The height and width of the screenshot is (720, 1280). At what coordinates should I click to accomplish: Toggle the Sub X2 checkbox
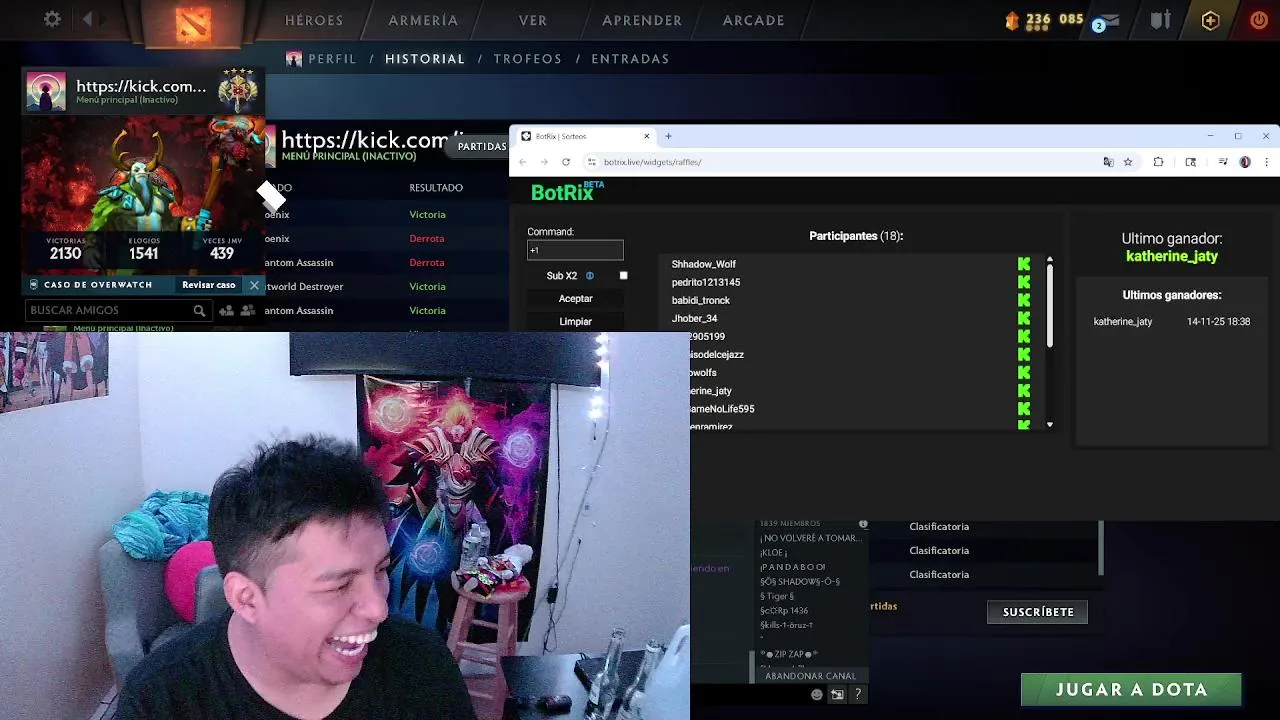pos(623,276)
